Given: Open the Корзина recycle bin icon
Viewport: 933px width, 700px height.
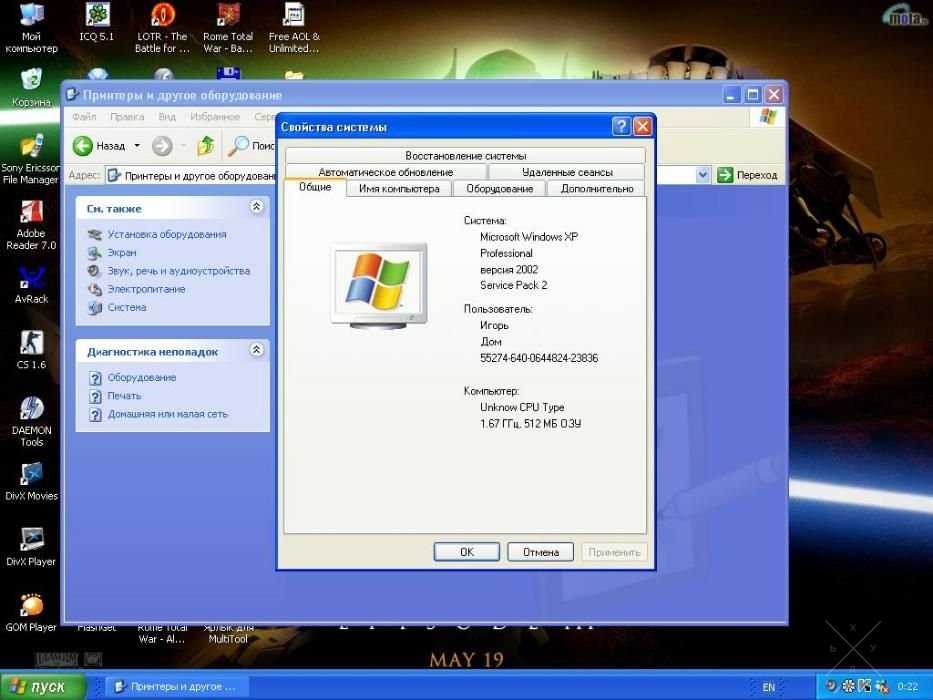Looking at the screenshot, I should click(31, 87).
